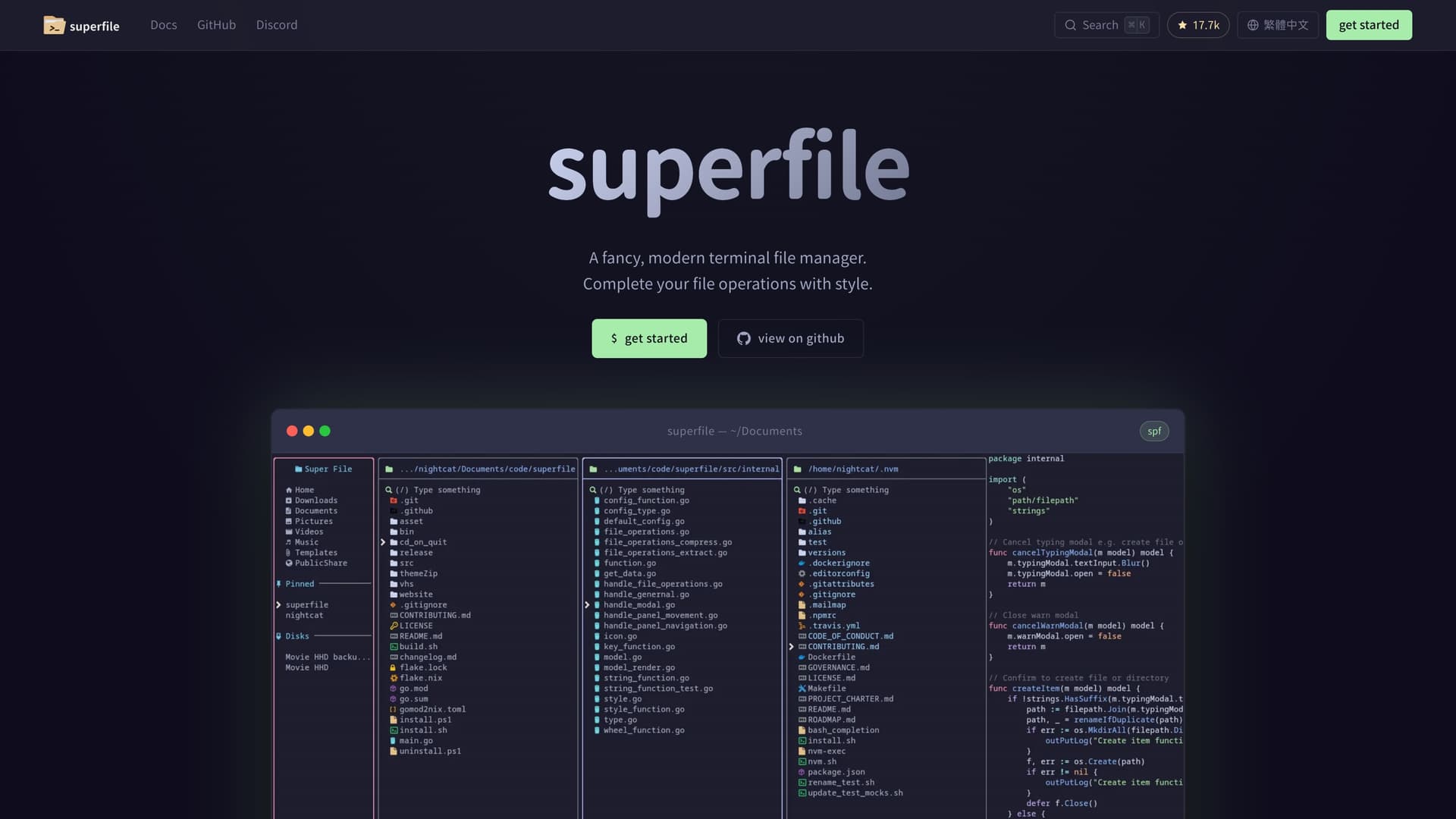Screen dimensions: 1456x819
Task: Open the GitHub navigation link
Action: coord(216,25)
